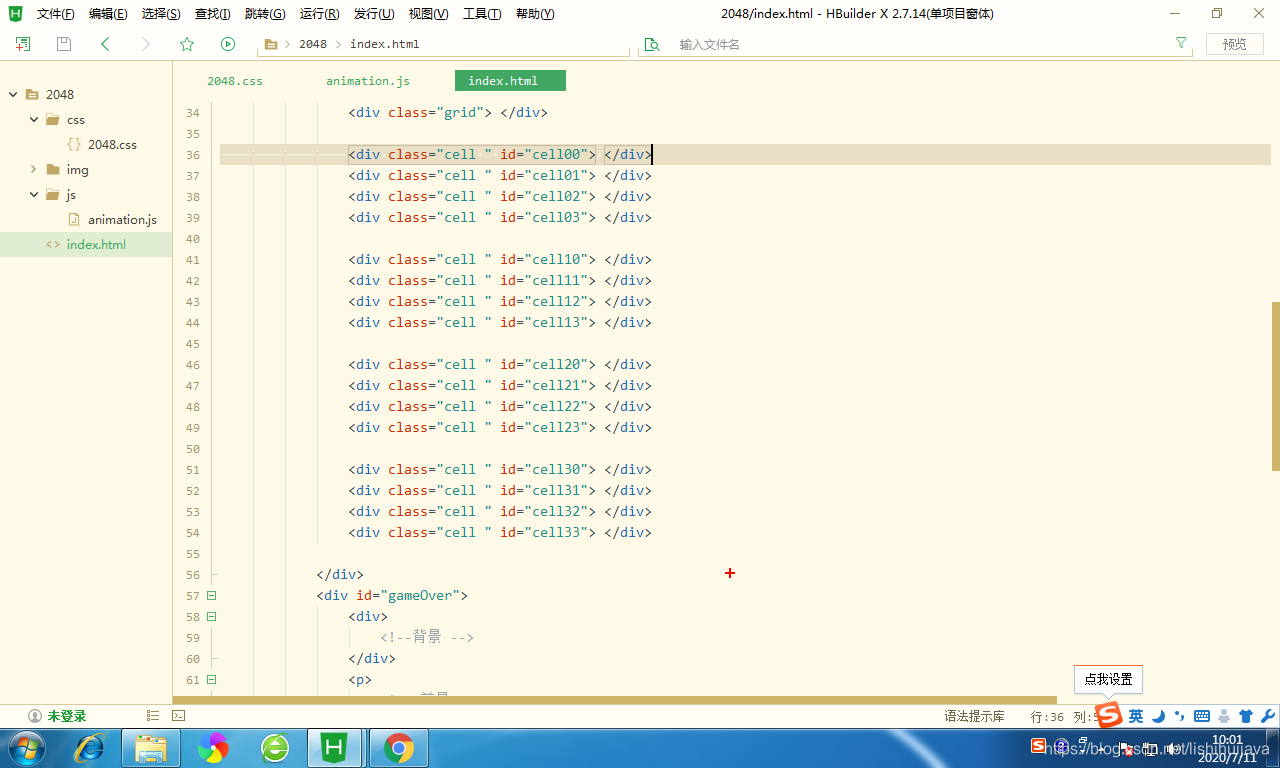Open the 编辑(E) menu
The height and width of the screenshot is (768, 1280).
108,14
